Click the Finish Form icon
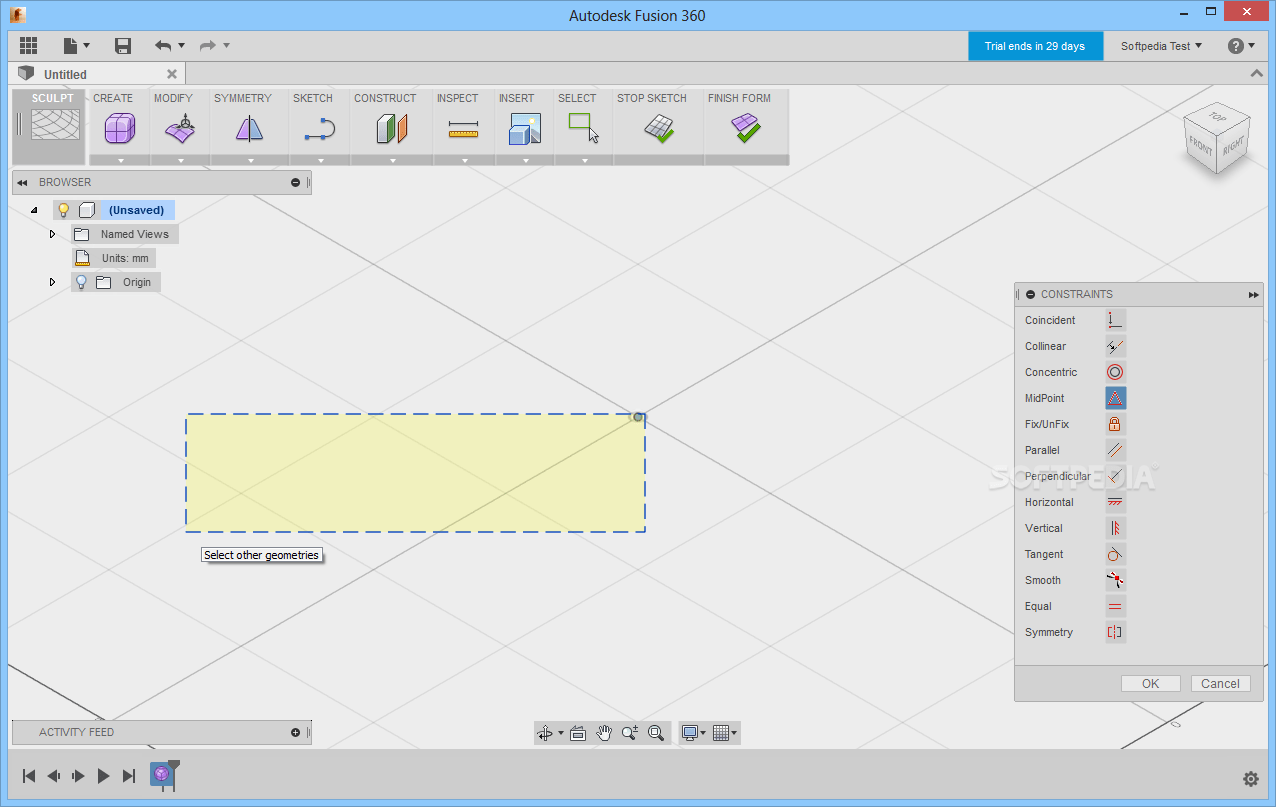This screenshot has height=807, width=1276. tap(746, 127)
